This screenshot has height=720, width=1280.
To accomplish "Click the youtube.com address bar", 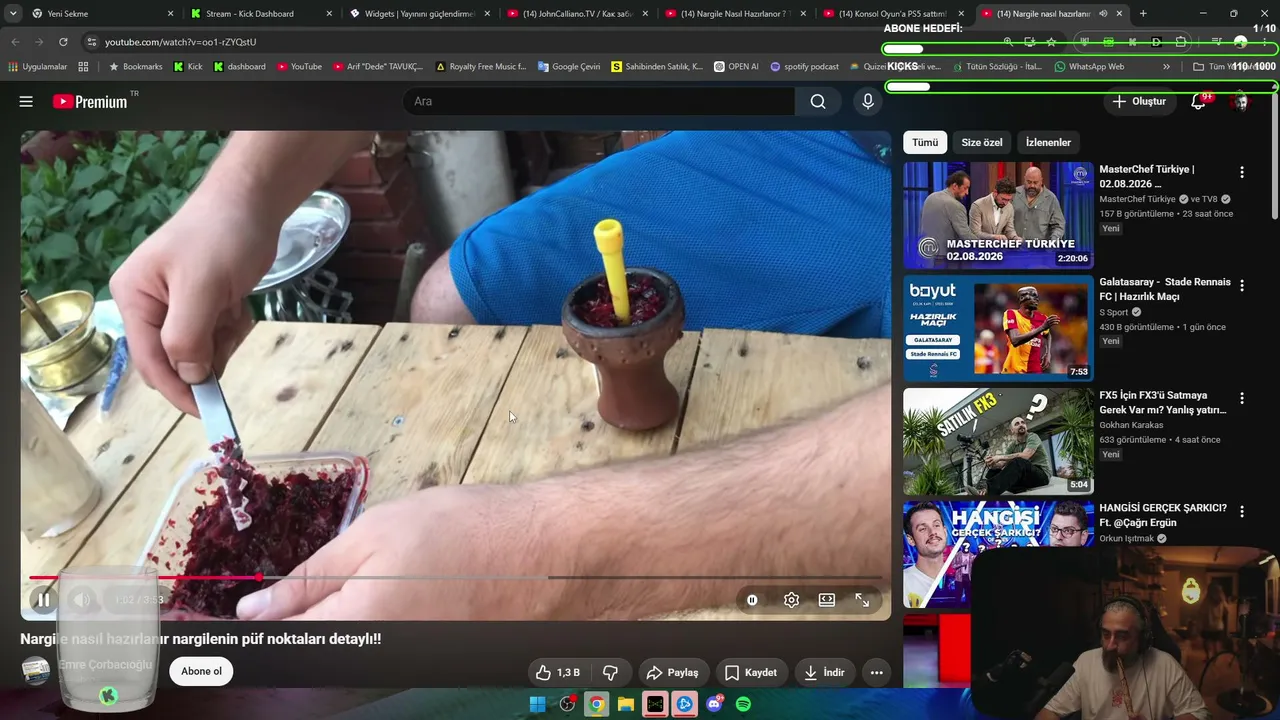I will (x=540, y=42).
